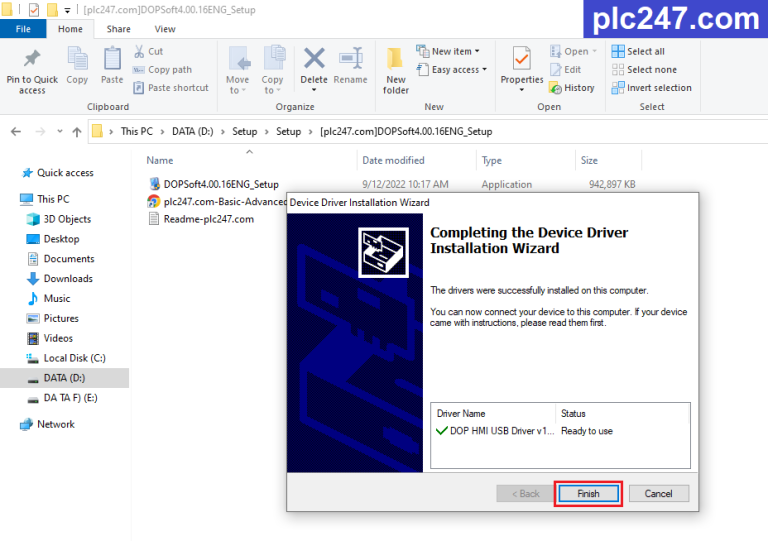Click first Setup in address breadcrumb
This screenshot has height=541, width=768.
click(244, 131)
